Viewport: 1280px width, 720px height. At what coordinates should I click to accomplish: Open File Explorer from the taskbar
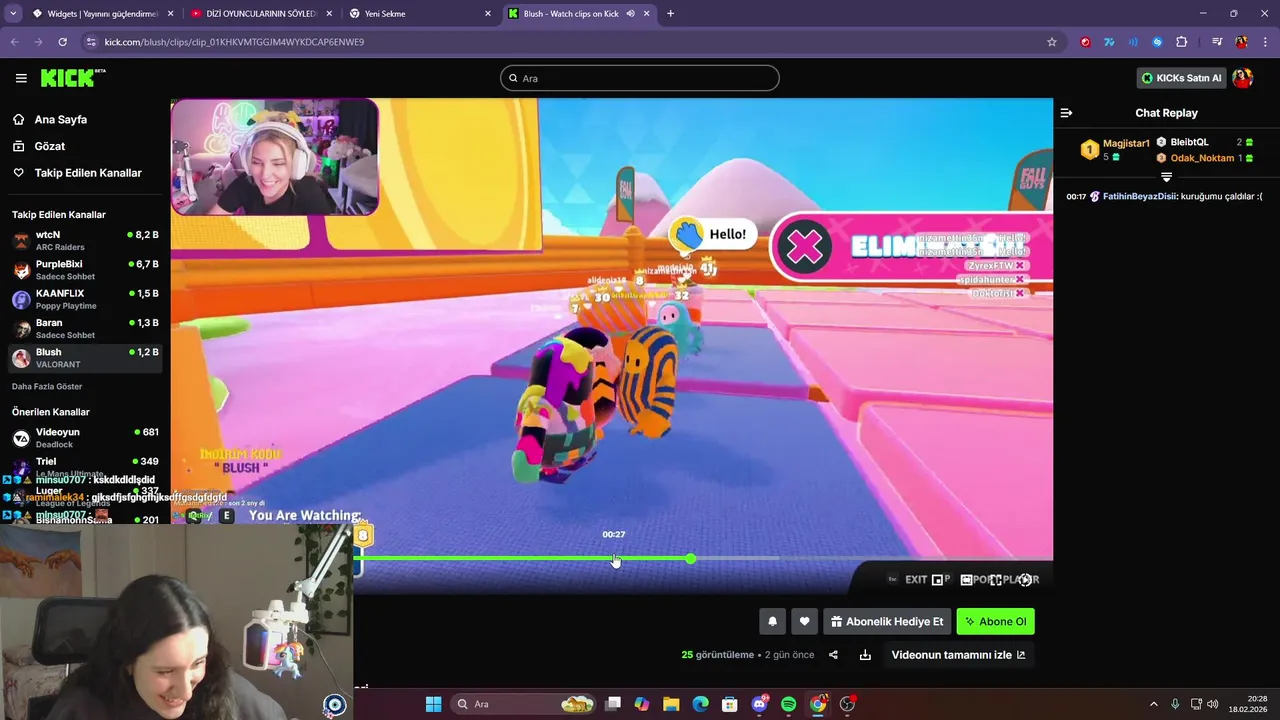point(671,704)
